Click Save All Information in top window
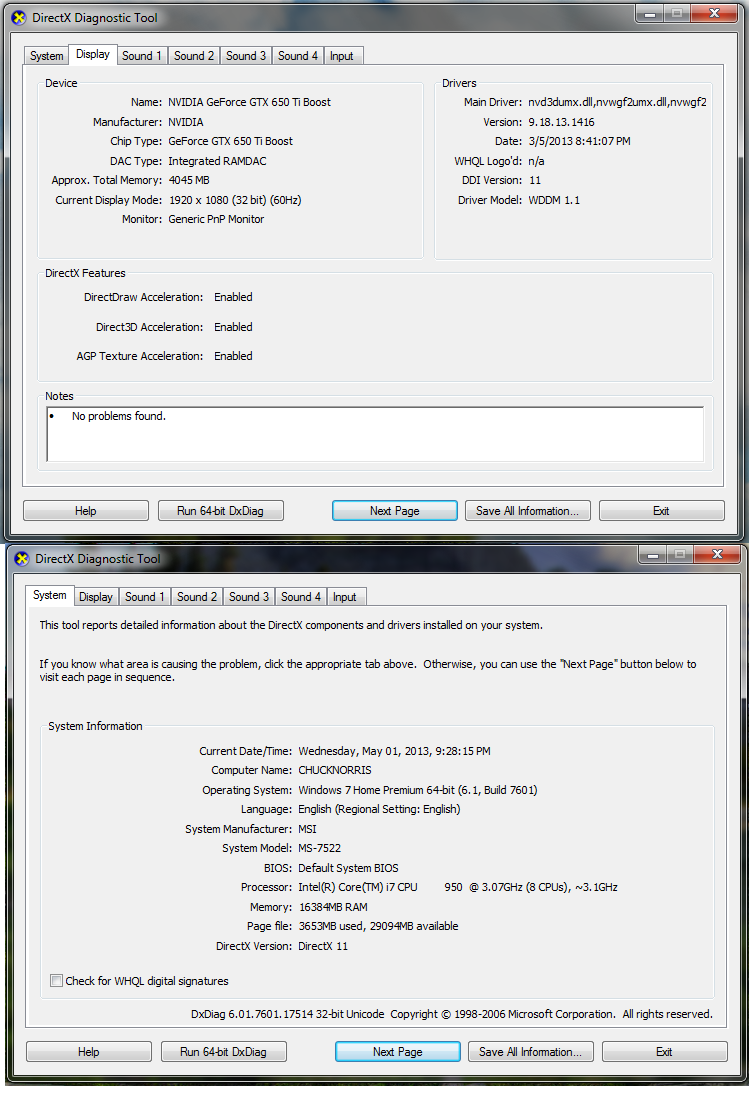 click(x=527, y=511)
